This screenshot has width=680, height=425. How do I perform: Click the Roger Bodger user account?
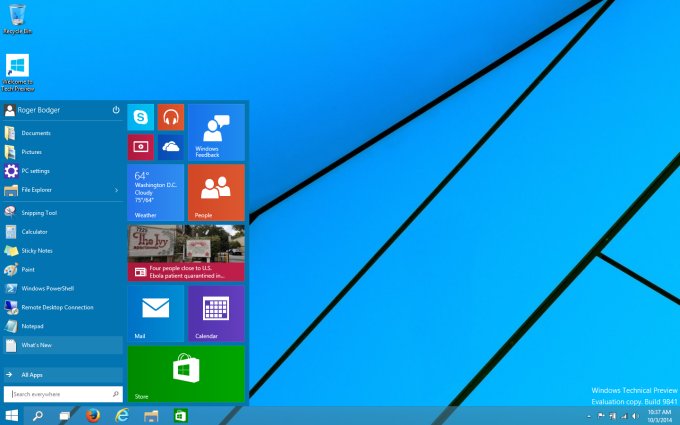(x=32, y=110)
